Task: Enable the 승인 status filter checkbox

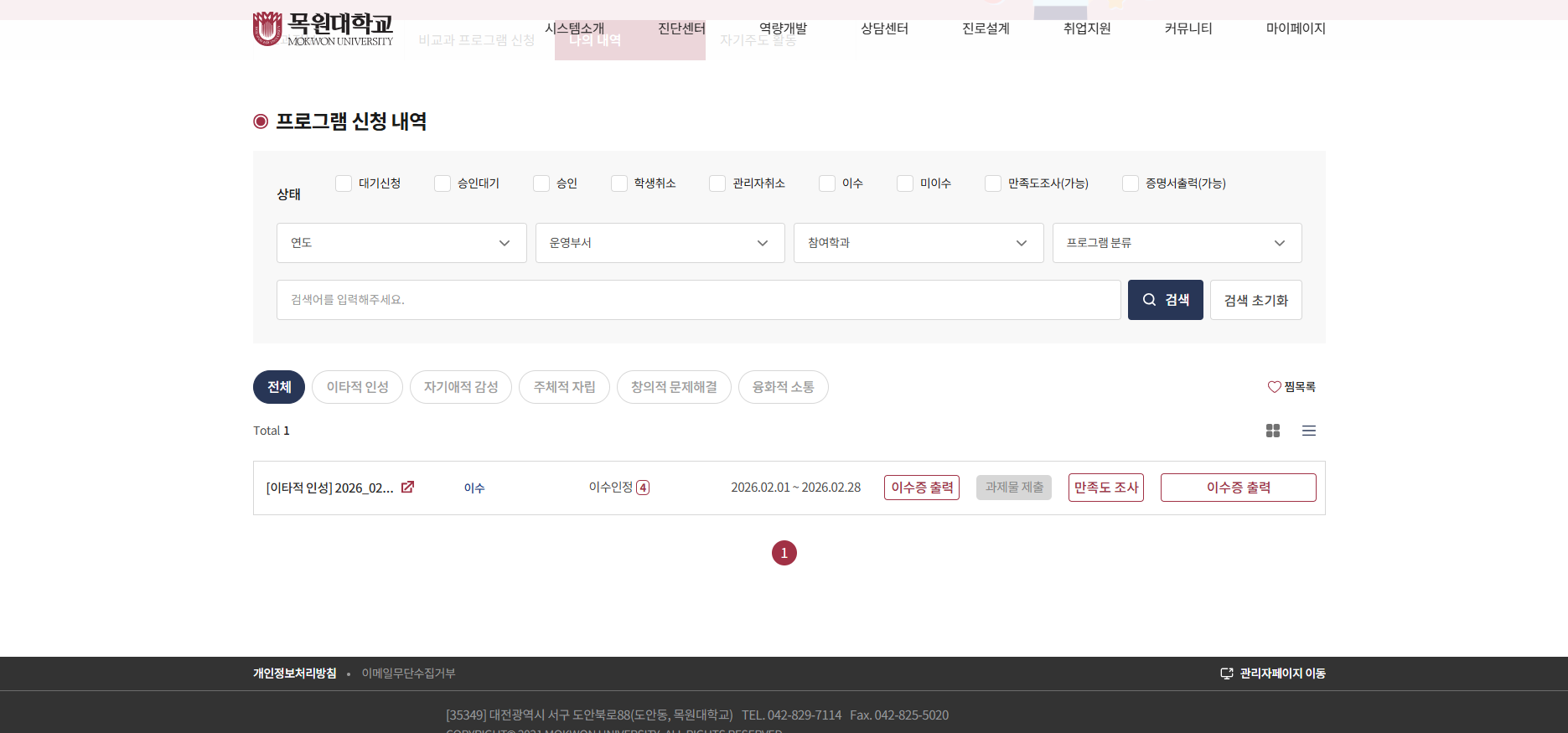Action: 541,183
